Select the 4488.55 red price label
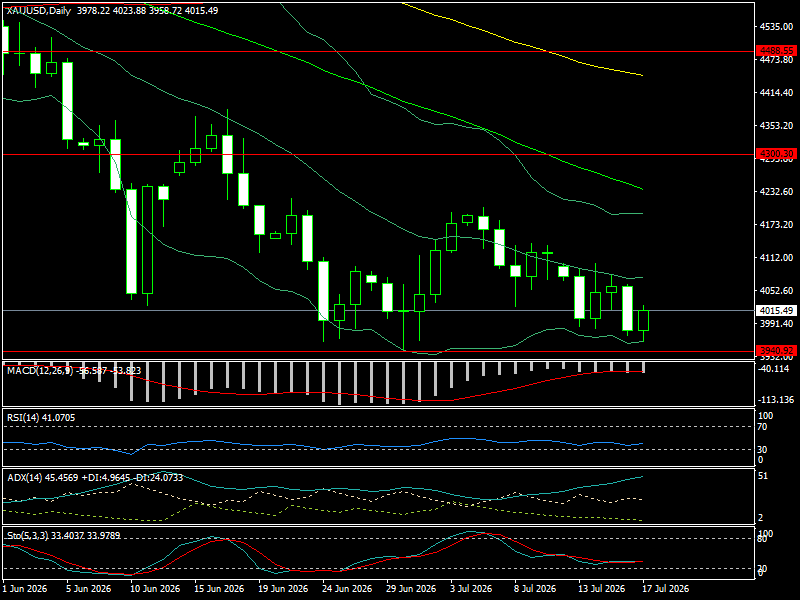This screenshot has width=800, height=600. (776, 51)
